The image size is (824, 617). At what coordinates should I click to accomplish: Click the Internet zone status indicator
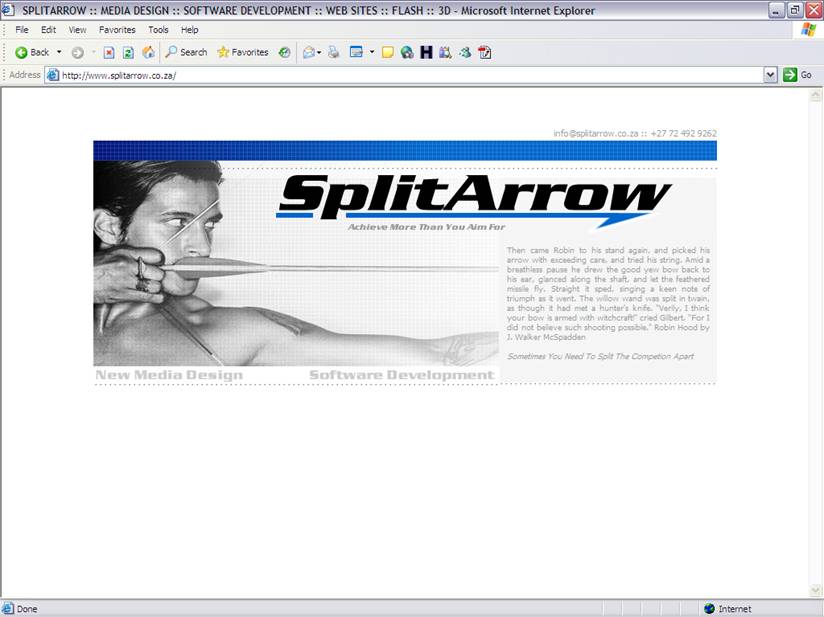728,609
